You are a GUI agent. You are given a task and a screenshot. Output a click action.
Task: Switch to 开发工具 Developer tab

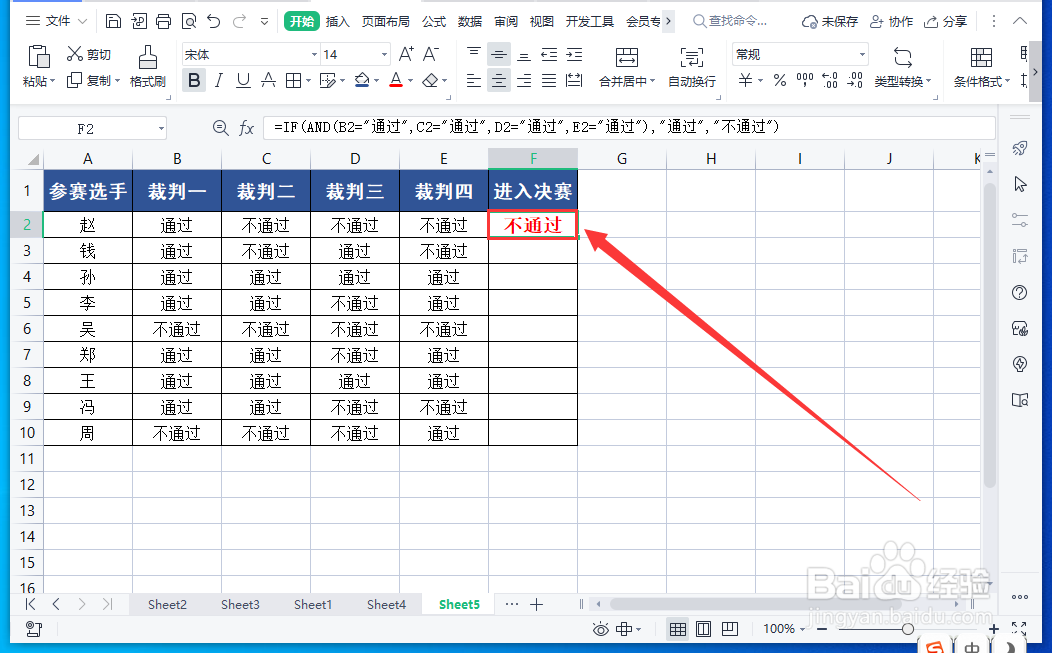[x=590, y=21]
